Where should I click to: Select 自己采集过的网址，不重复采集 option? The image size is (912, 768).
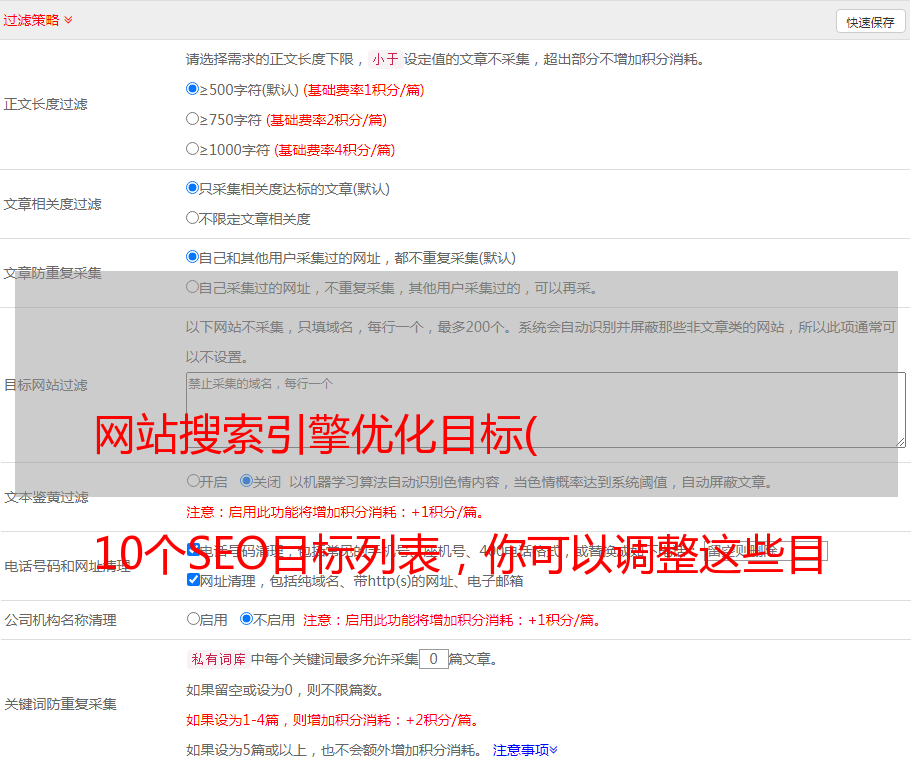click(192, 287)
